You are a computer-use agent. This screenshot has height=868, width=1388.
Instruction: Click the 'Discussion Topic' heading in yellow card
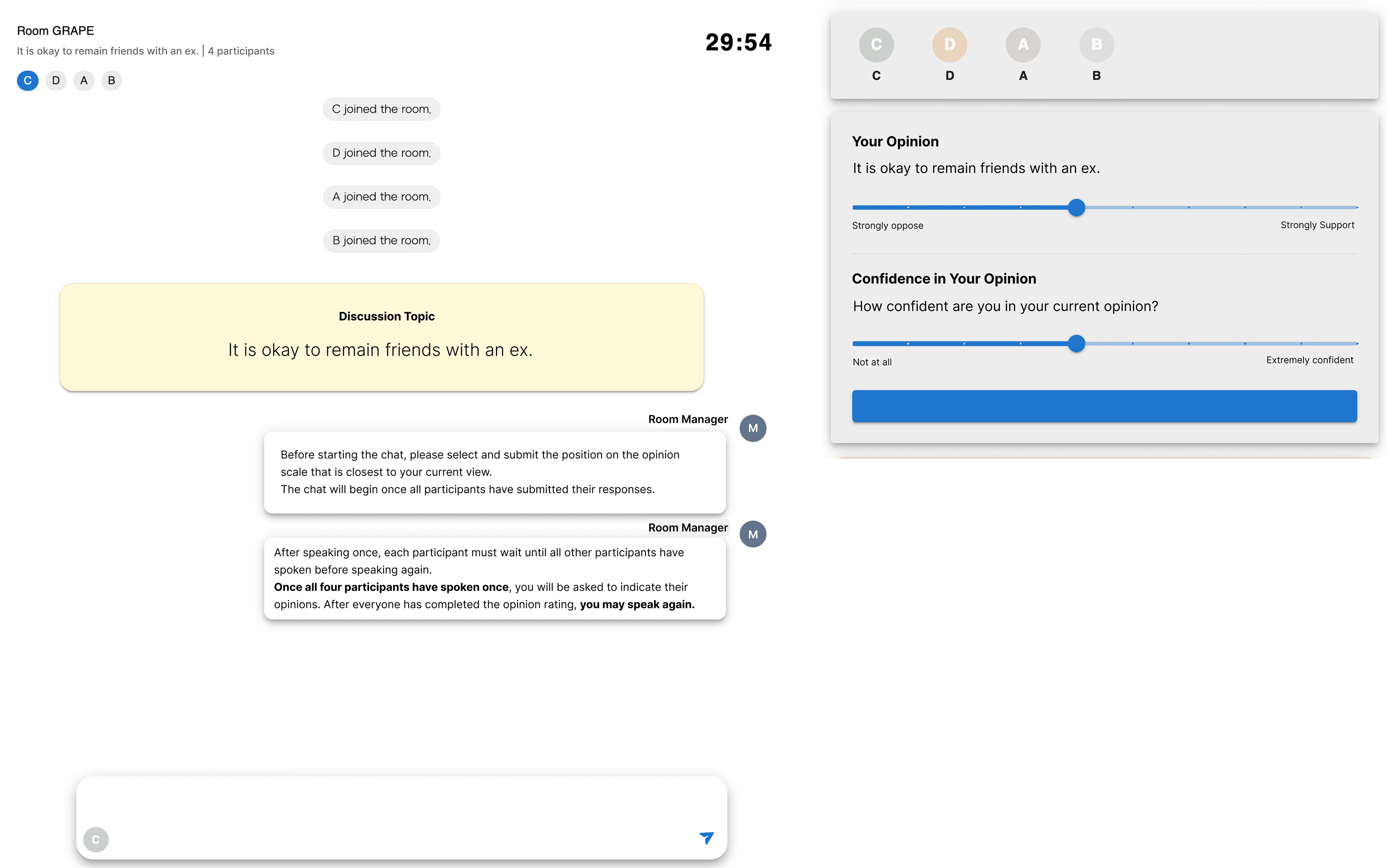386,316
